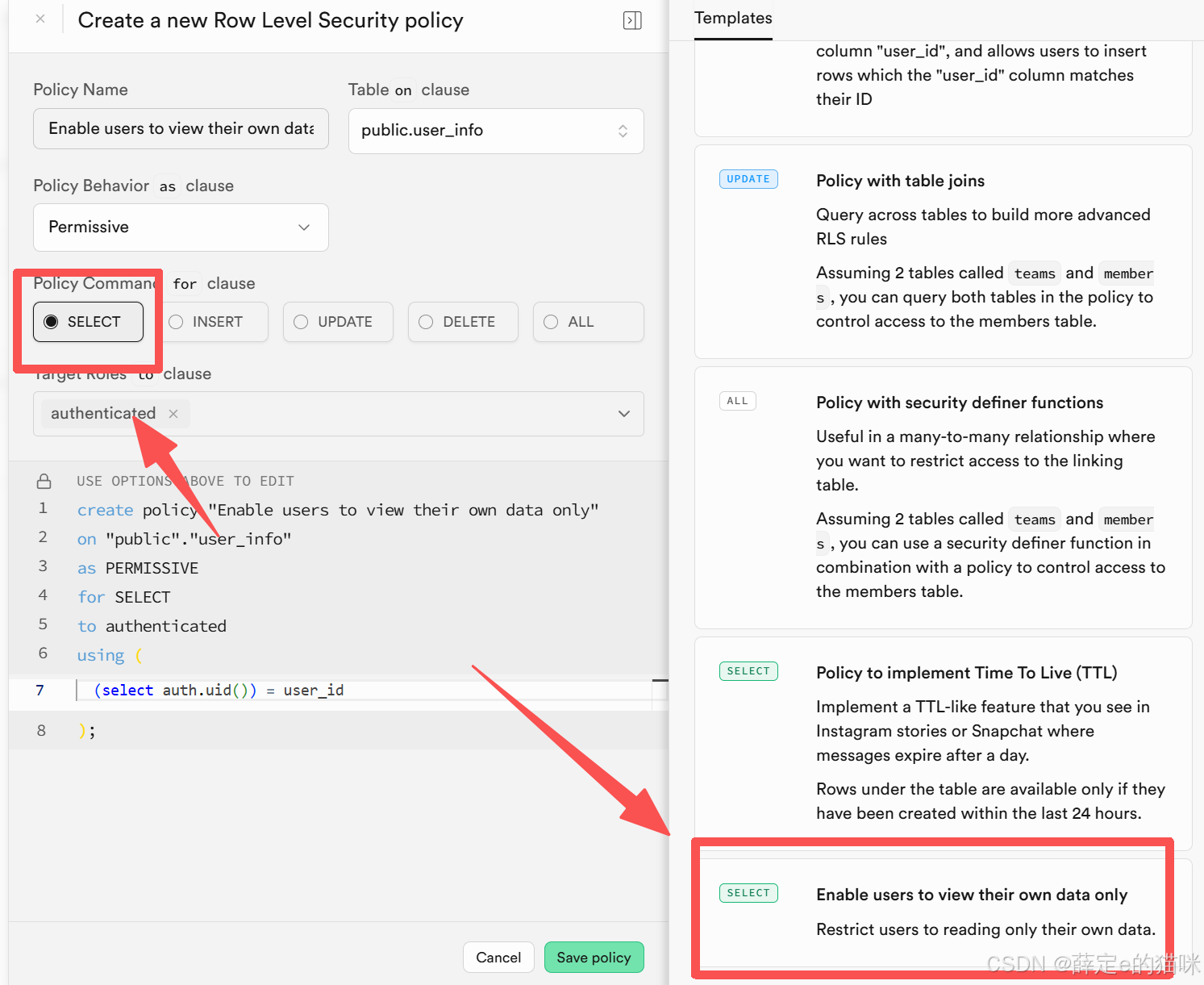Click the Cancel button
Image resolution: width=1204 pixels, height=985 pixels.
coord(498,958)
